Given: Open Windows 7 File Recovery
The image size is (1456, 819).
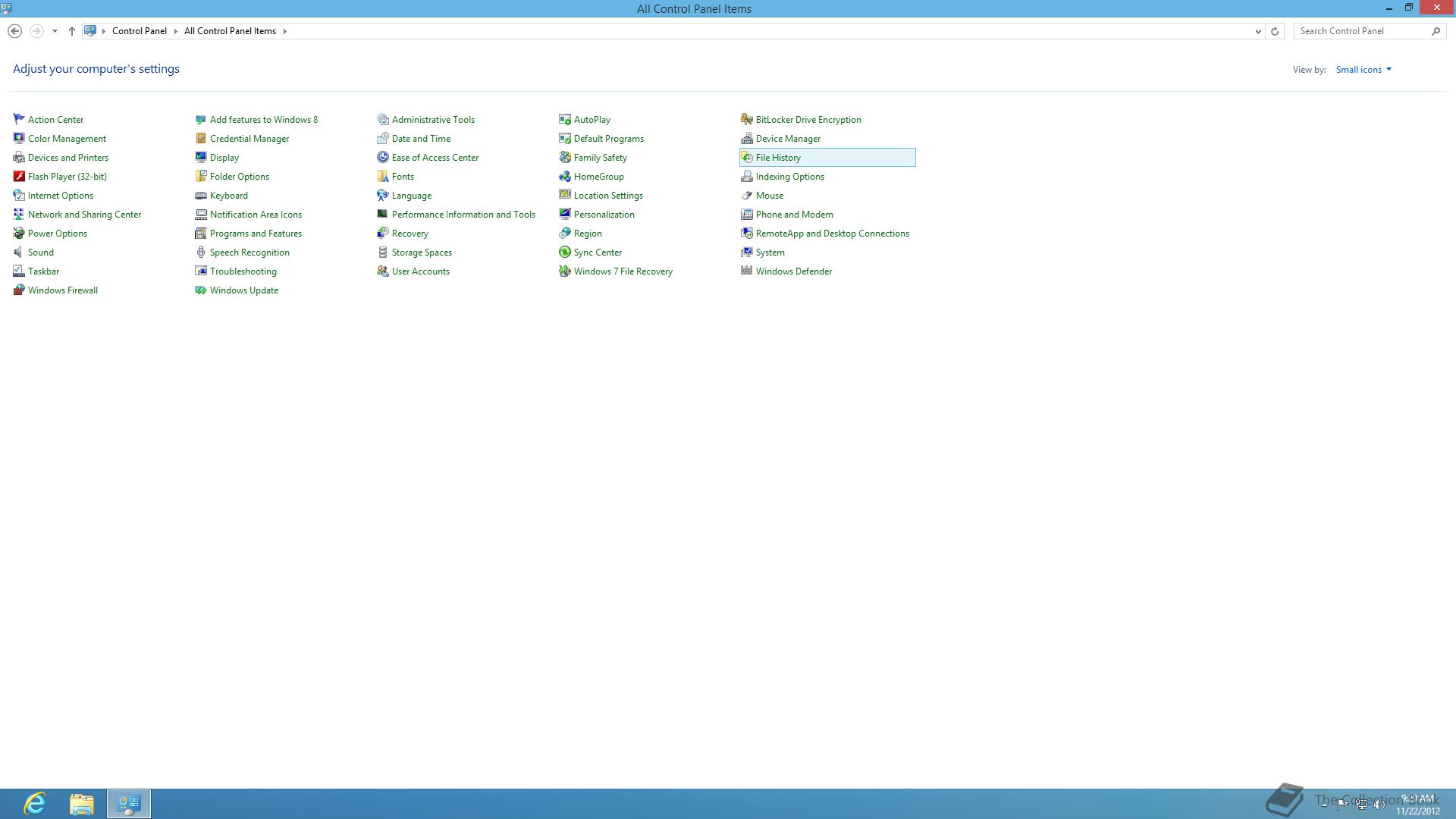Looking at the screenshot, I should tap(623, 271).
